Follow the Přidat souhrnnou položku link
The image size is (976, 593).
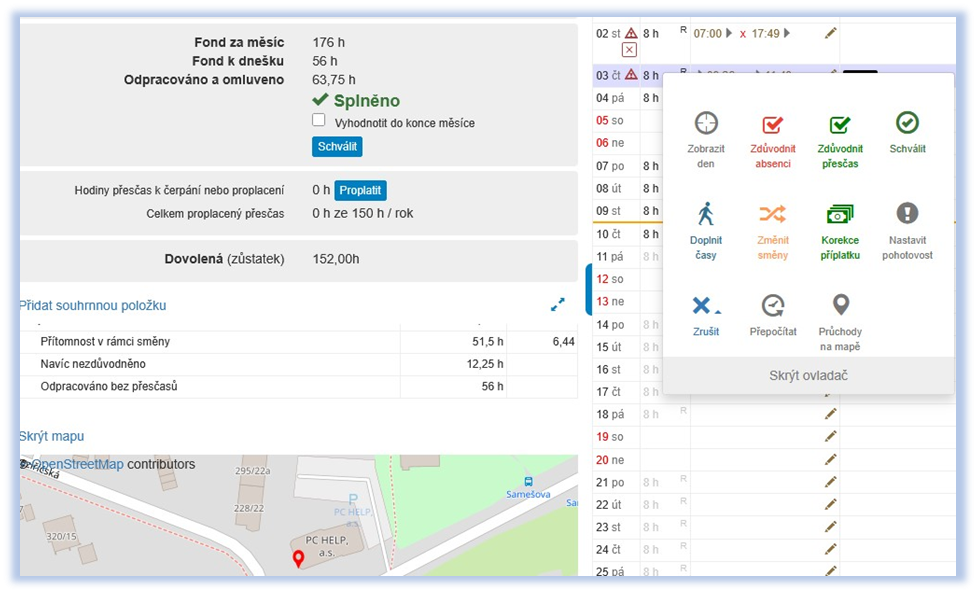93,306
